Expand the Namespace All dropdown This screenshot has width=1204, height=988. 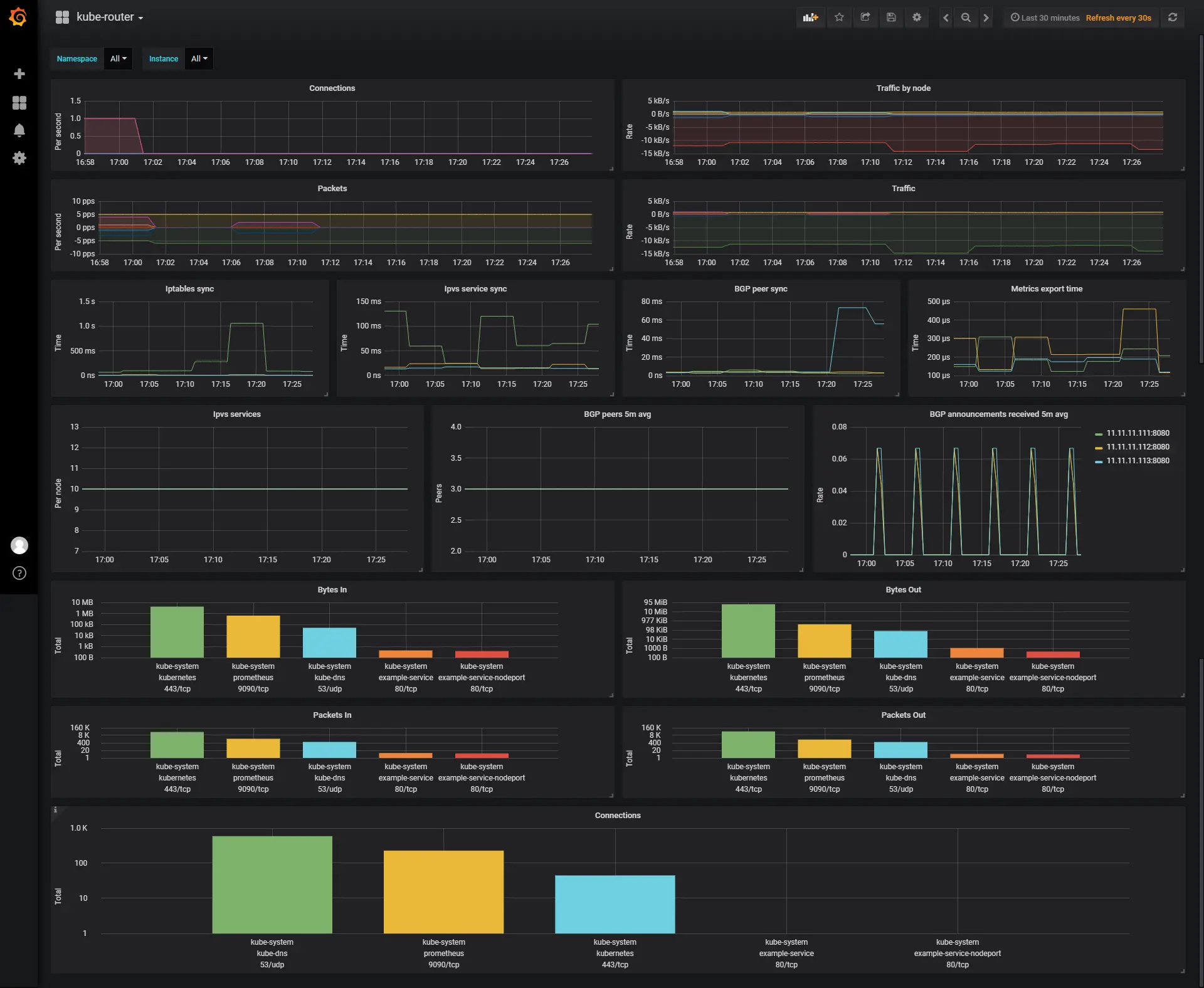pos(118,59)
